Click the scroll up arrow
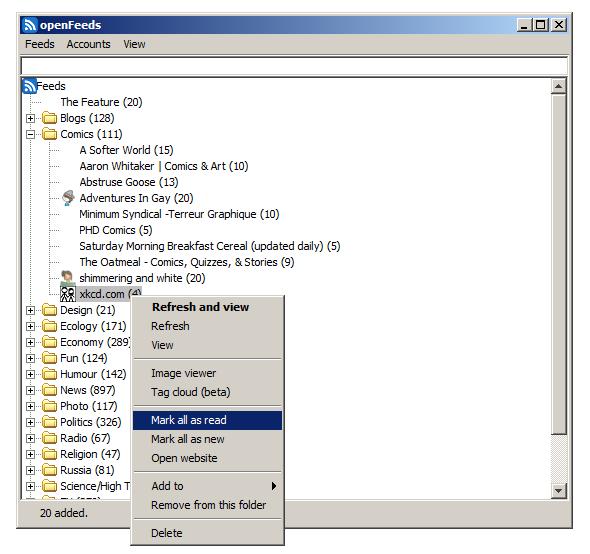This screenshot has width=590, height=554. click(558, 87)
